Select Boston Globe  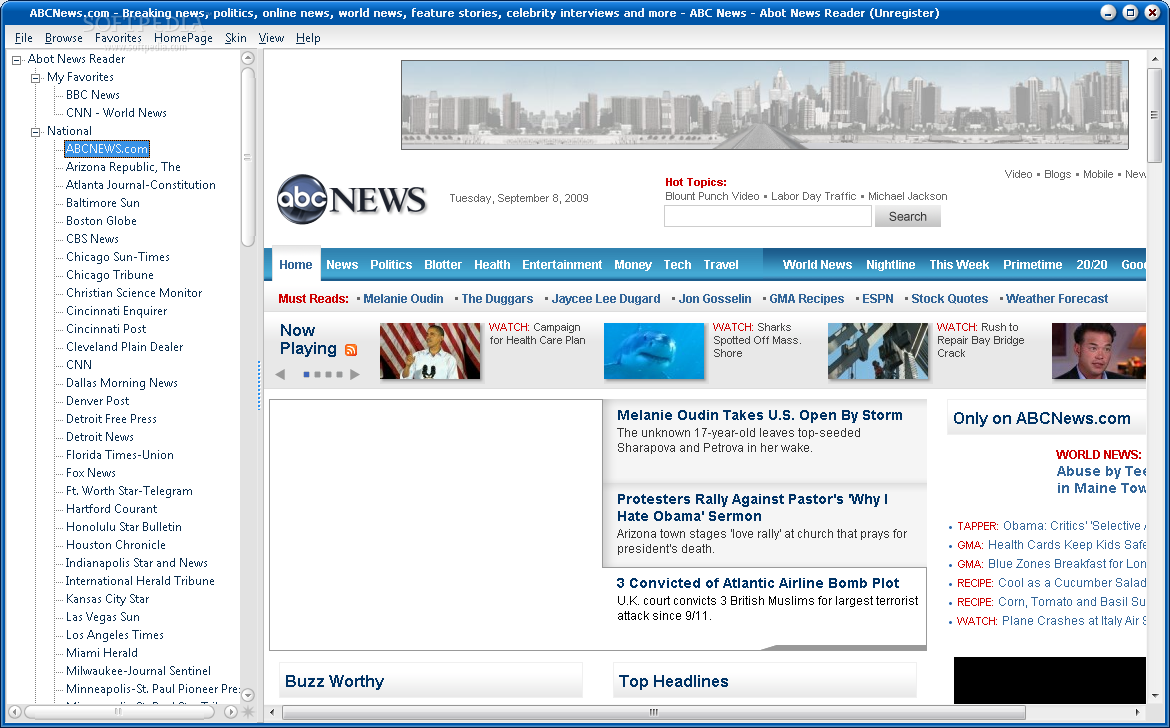pyautogui.click(x=101, y=221)
